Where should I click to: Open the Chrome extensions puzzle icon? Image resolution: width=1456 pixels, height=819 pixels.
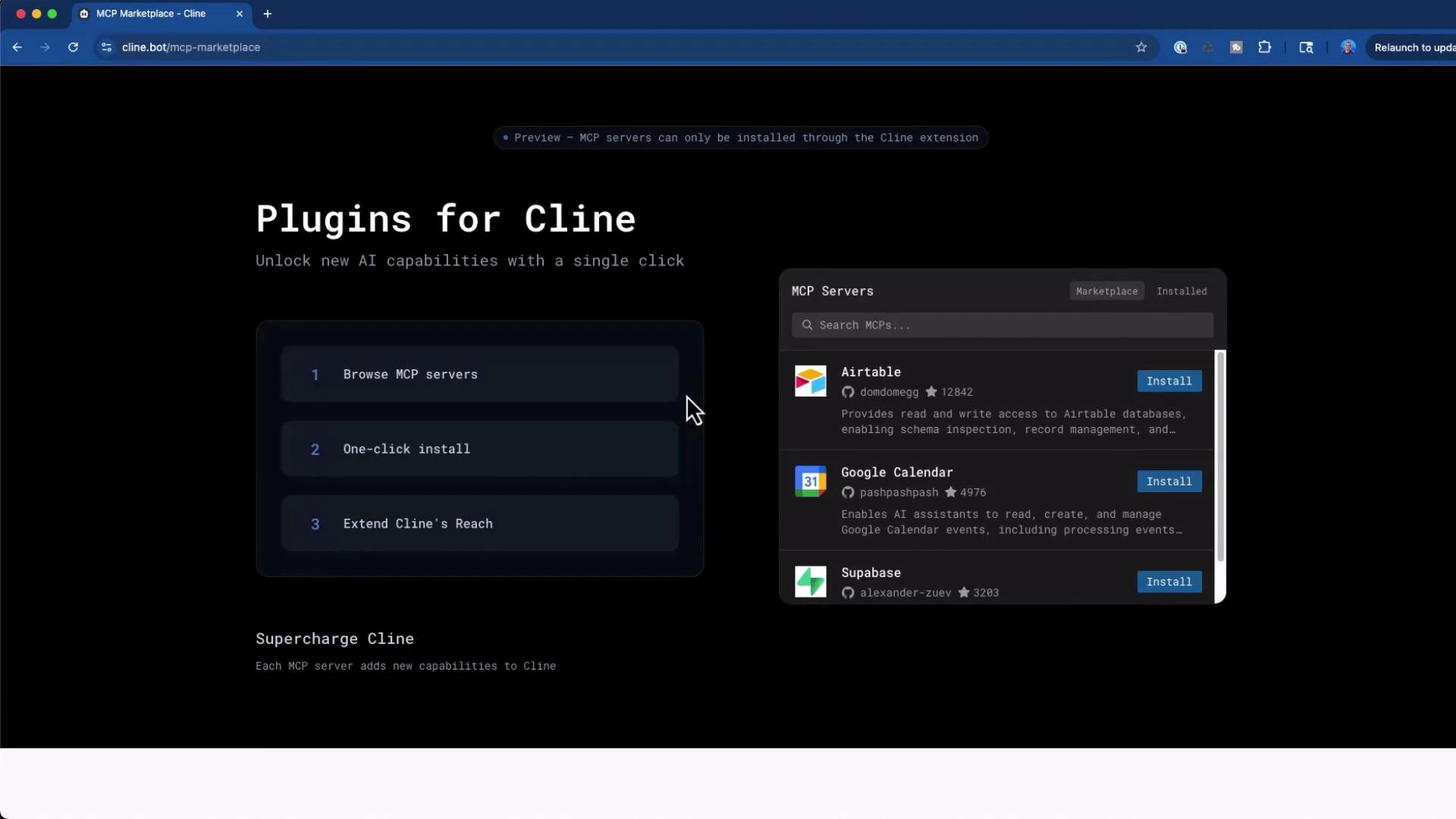pos(1265,47)
